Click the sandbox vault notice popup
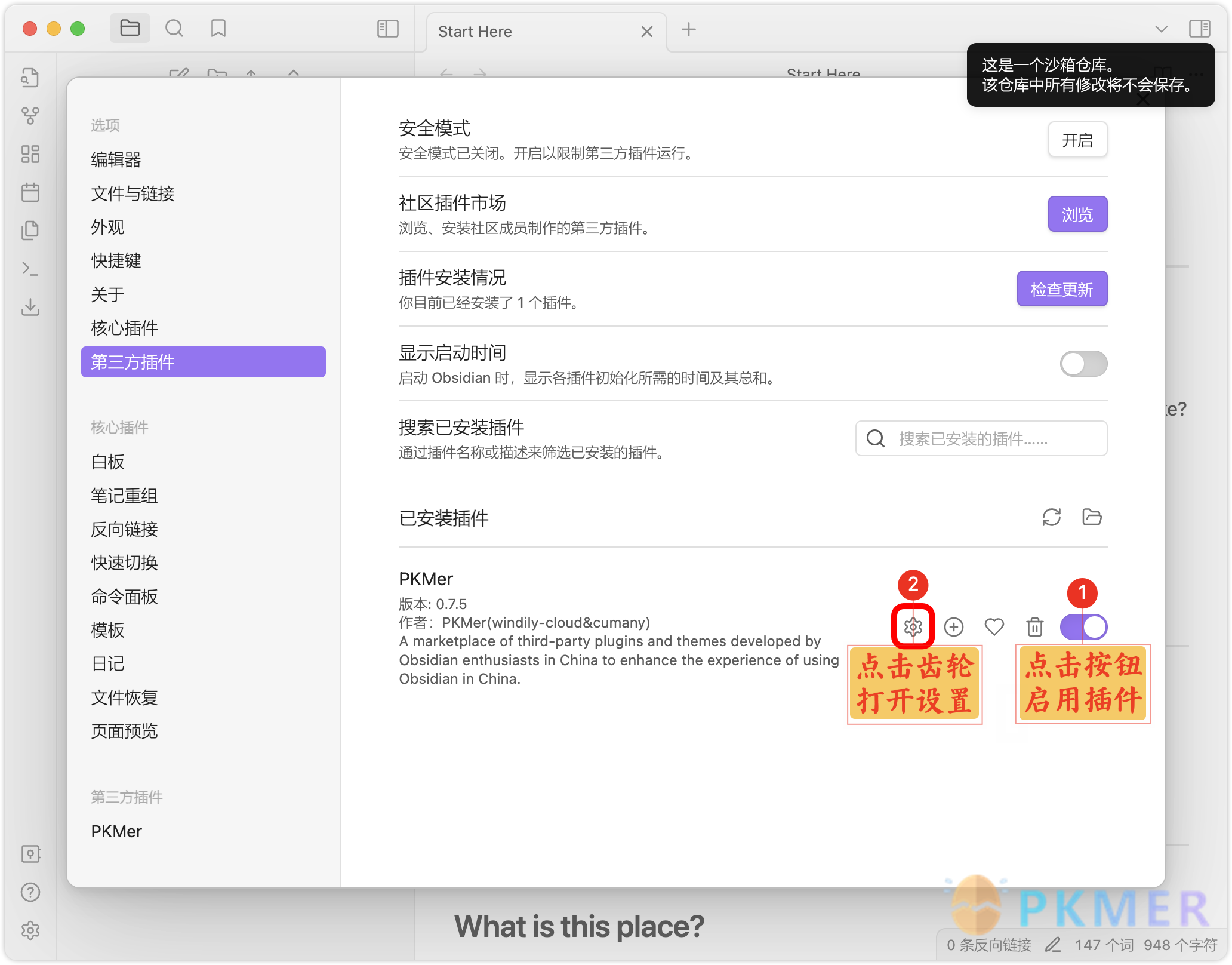Image resolution: width=1232 pixels, height=965 pixels. [1091, 75]
